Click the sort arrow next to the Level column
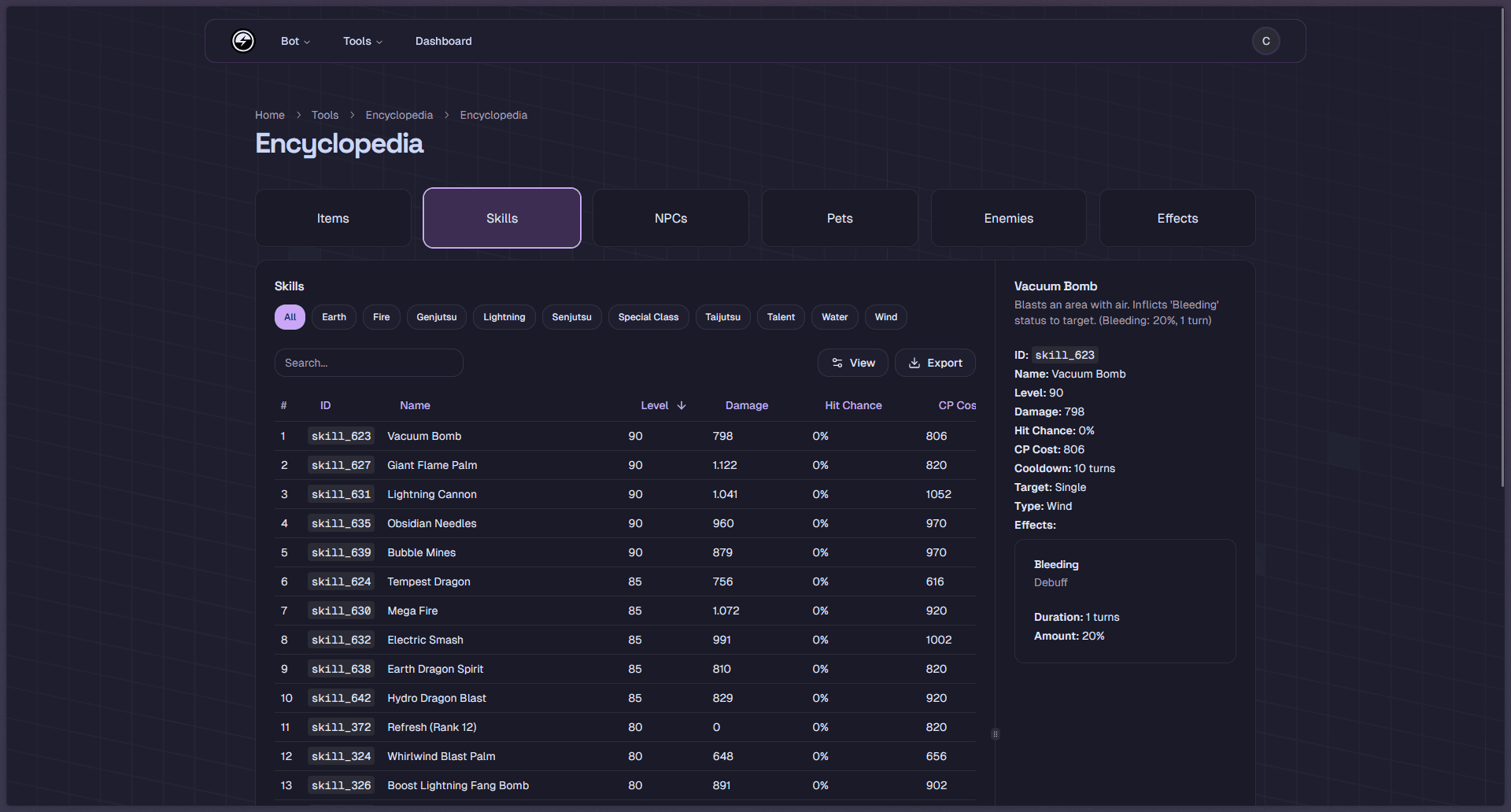 coord(681,405)
